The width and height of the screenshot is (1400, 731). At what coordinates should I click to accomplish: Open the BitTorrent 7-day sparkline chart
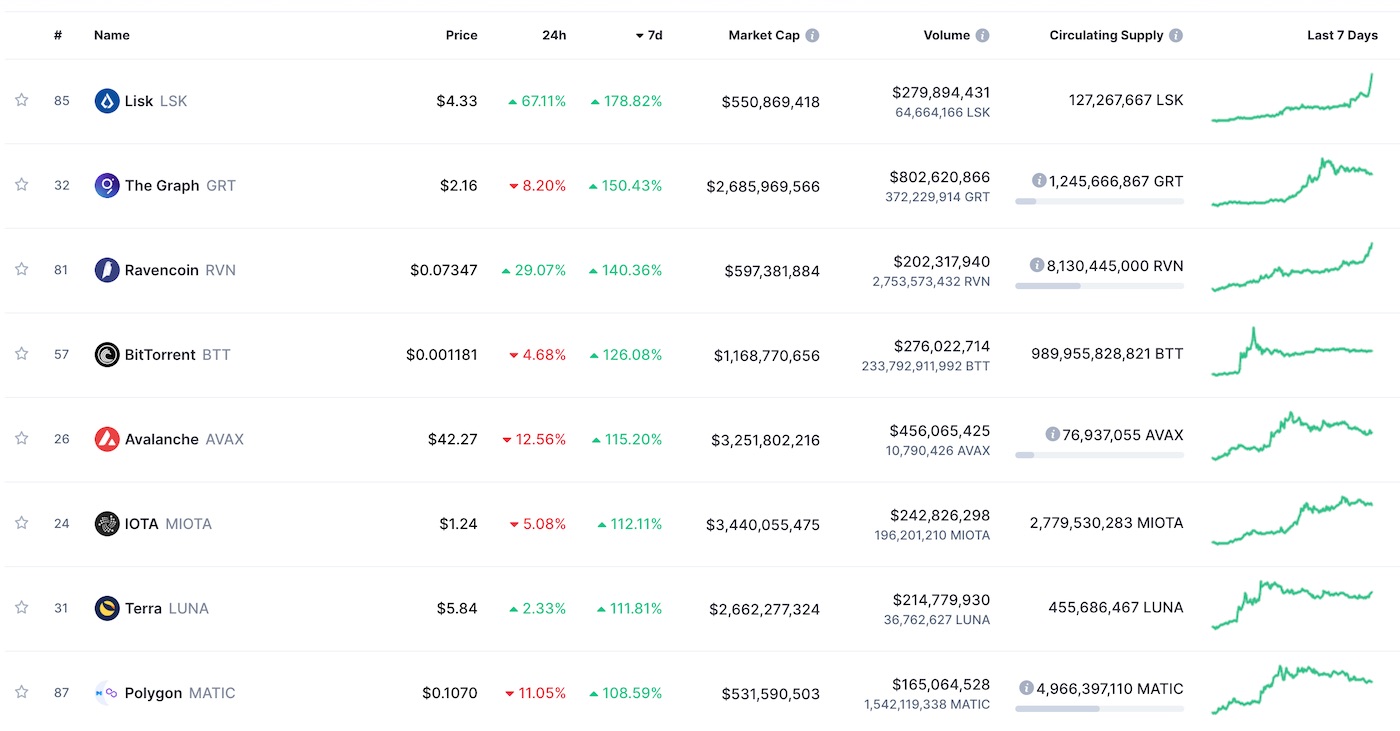1292,353
